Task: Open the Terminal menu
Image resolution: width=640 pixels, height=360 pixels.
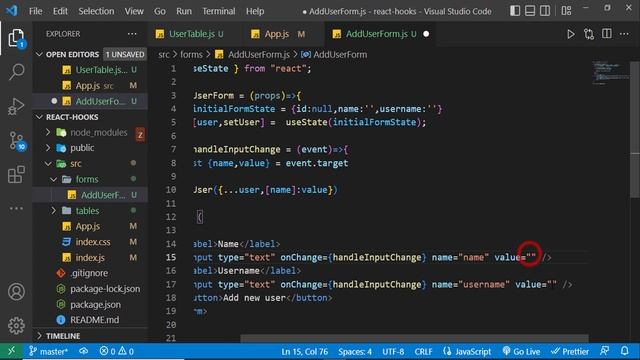Action: point(218,11)
